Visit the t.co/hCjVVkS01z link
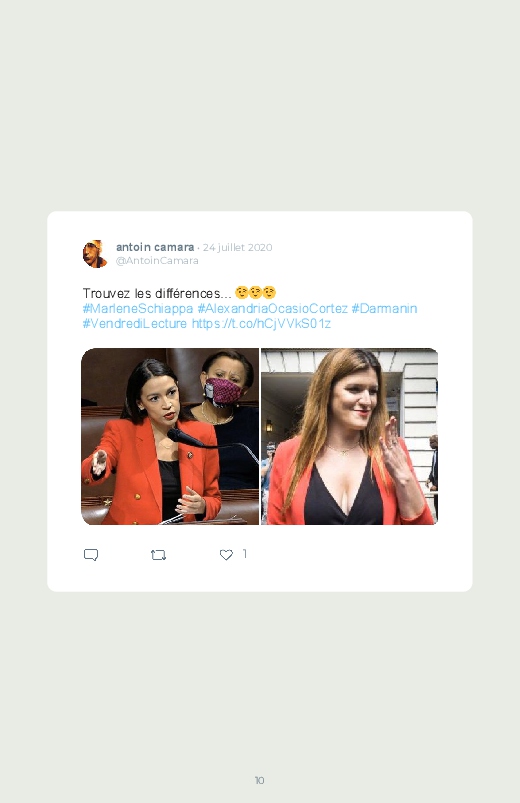Image resolution: width=520 pixels, height=803 pixels. pyautogui.click(x=261, y=324)
